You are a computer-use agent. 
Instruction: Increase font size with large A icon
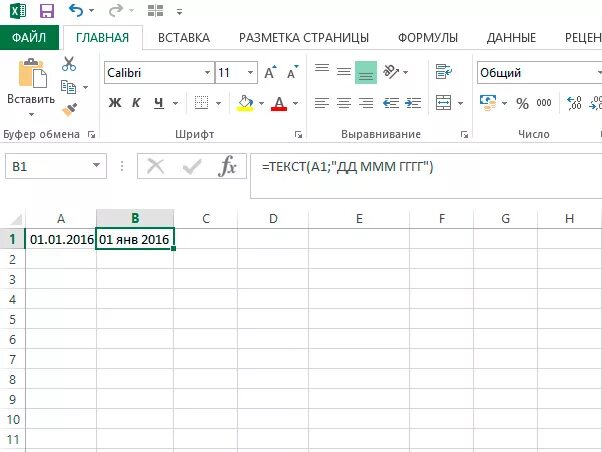(x=270, y=72)
